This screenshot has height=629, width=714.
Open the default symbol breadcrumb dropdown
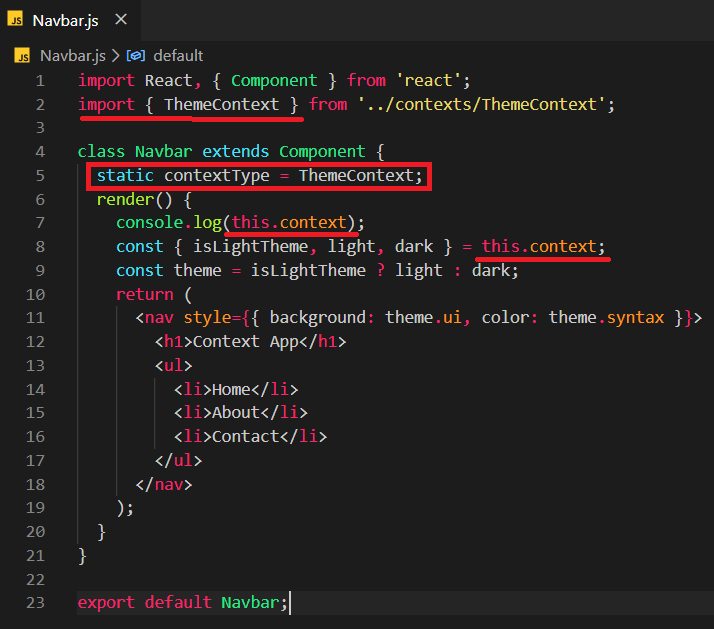pyautogui.click(x=177, y=55)
